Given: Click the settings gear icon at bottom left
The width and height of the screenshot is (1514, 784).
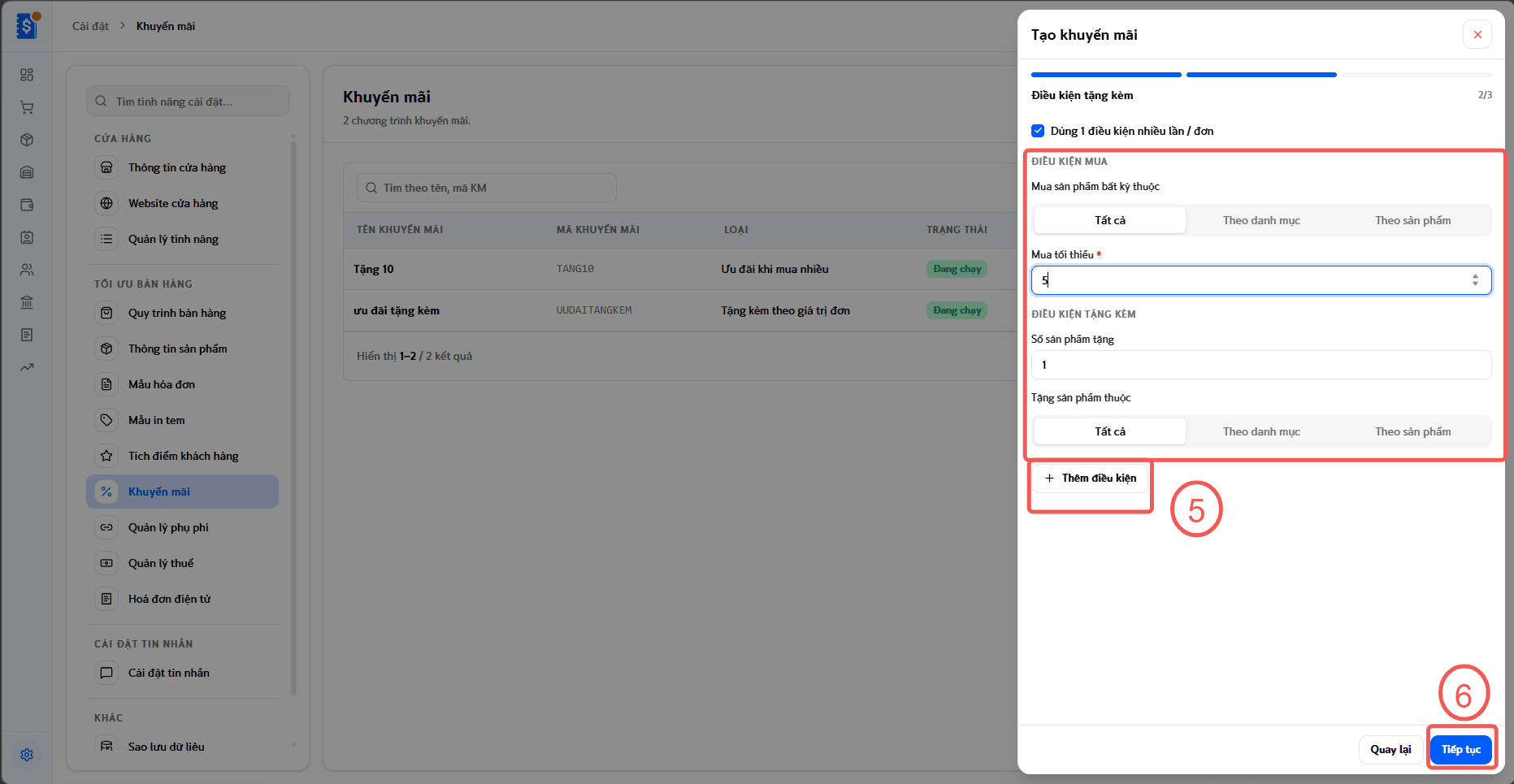Looking at the screenshot, I should (27, 755).
